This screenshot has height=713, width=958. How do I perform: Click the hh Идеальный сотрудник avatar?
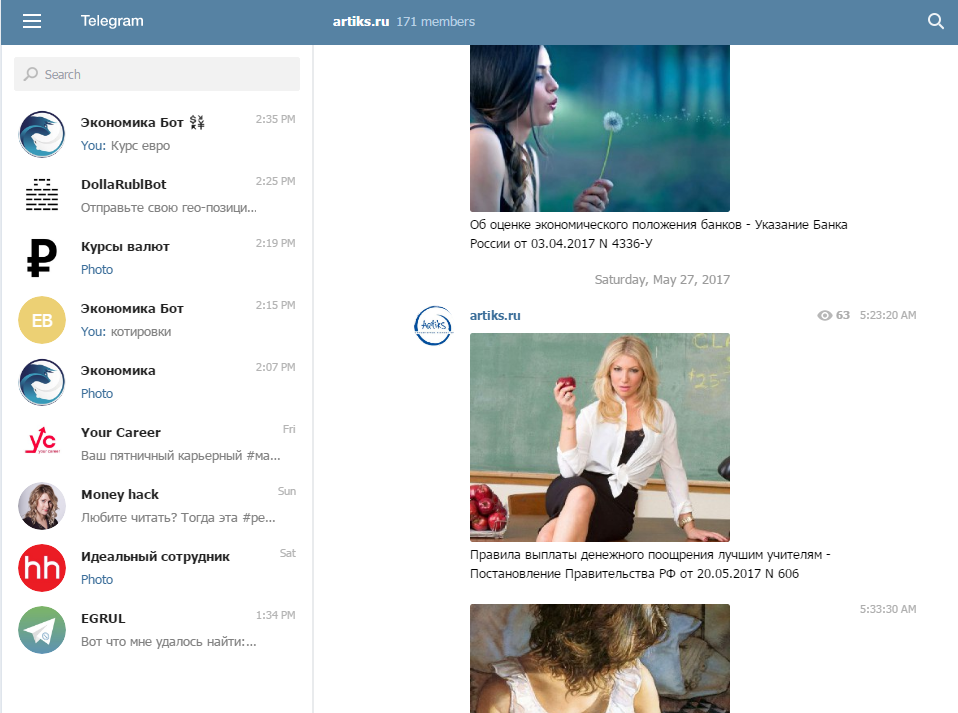click(x=42, y=568)
